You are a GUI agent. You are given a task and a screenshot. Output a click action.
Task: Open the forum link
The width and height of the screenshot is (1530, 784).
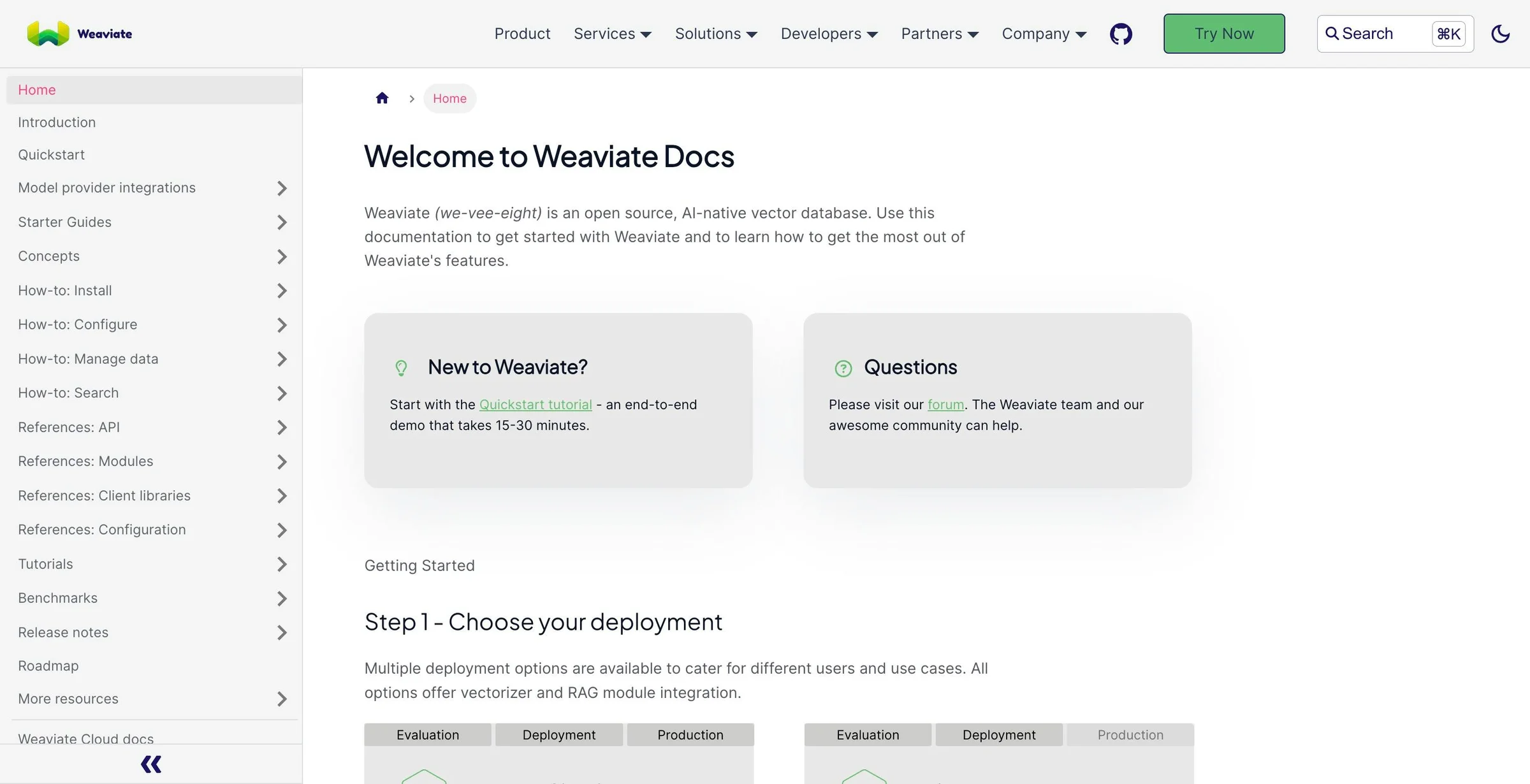coord(945,405)
